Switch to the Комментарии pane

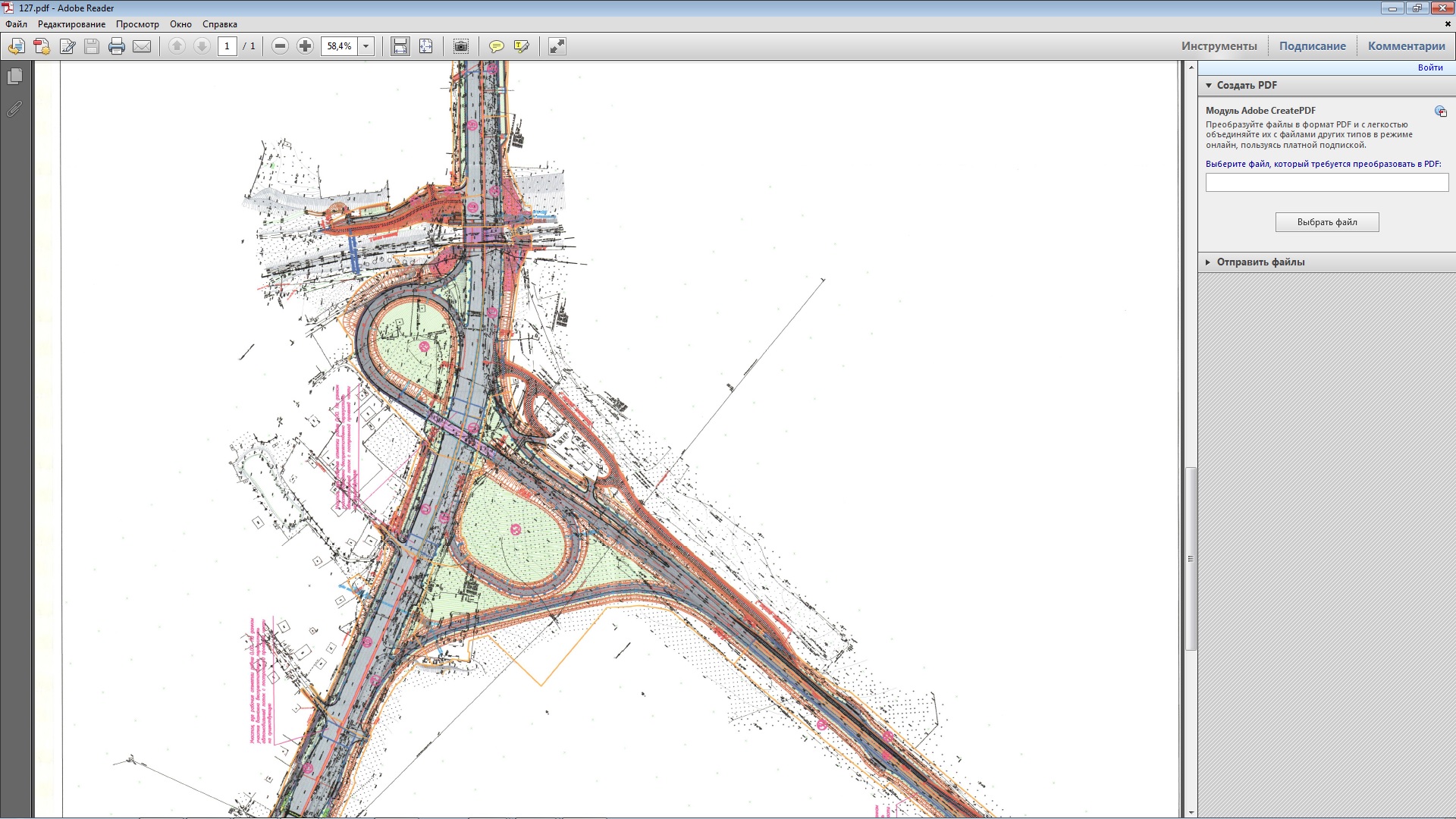click(1406, 46)
